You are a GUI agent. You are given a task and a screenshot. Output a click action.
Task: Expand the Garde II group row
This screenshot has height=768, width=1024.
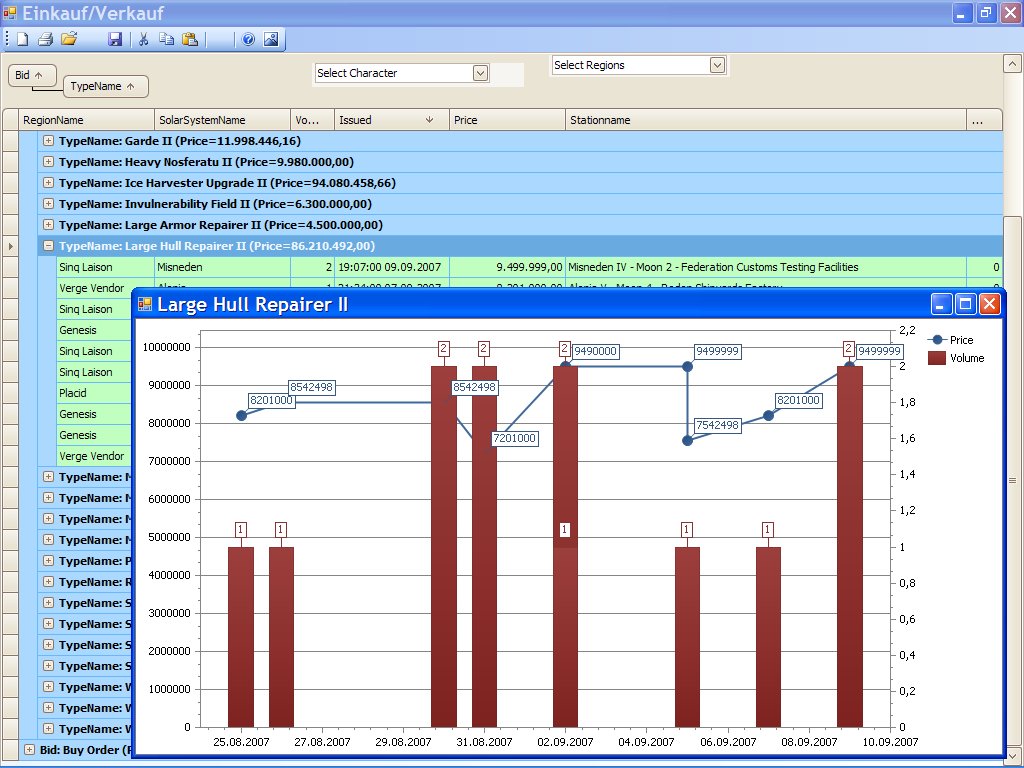(x=48, y=141)
